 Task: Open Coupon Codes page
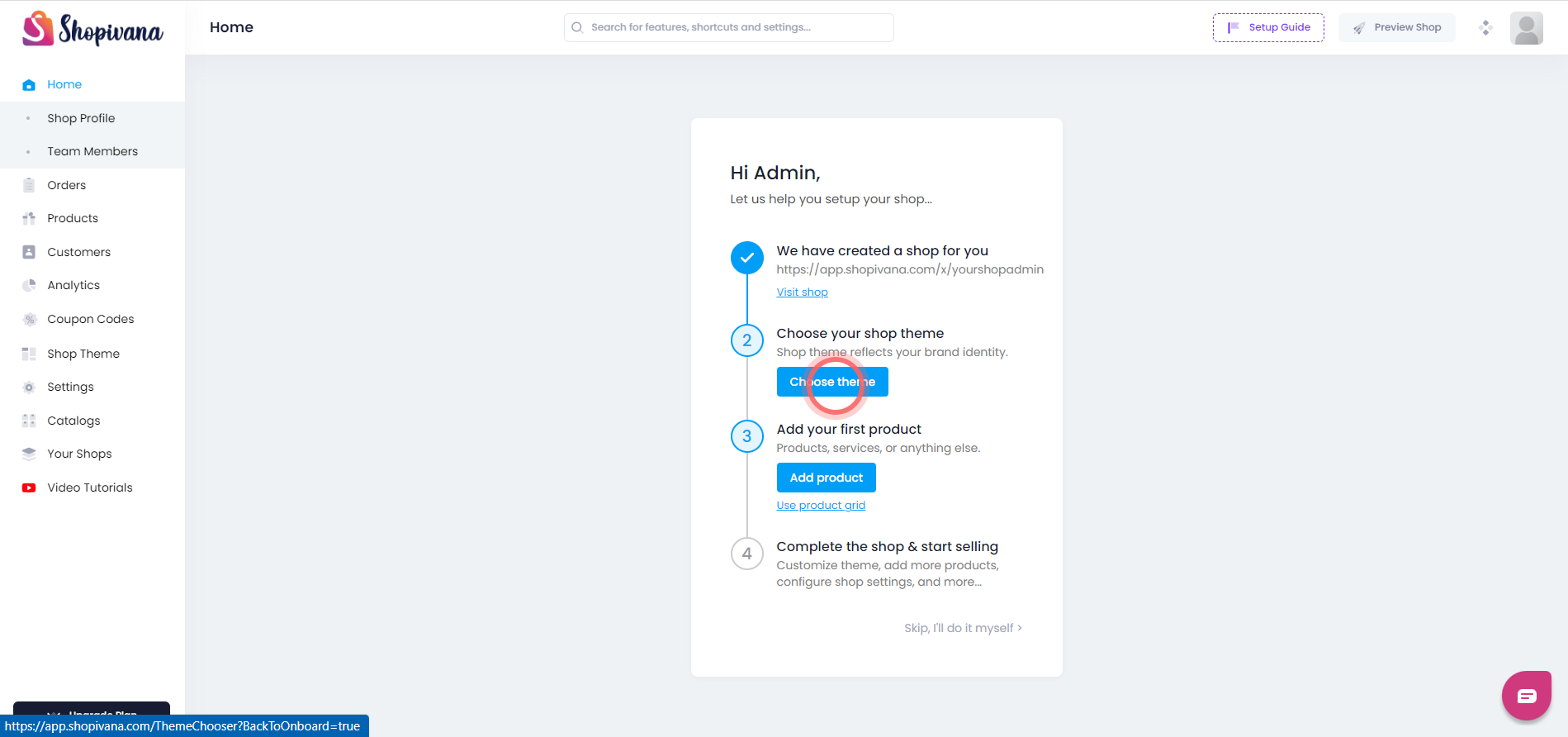[x=91, y=319]
